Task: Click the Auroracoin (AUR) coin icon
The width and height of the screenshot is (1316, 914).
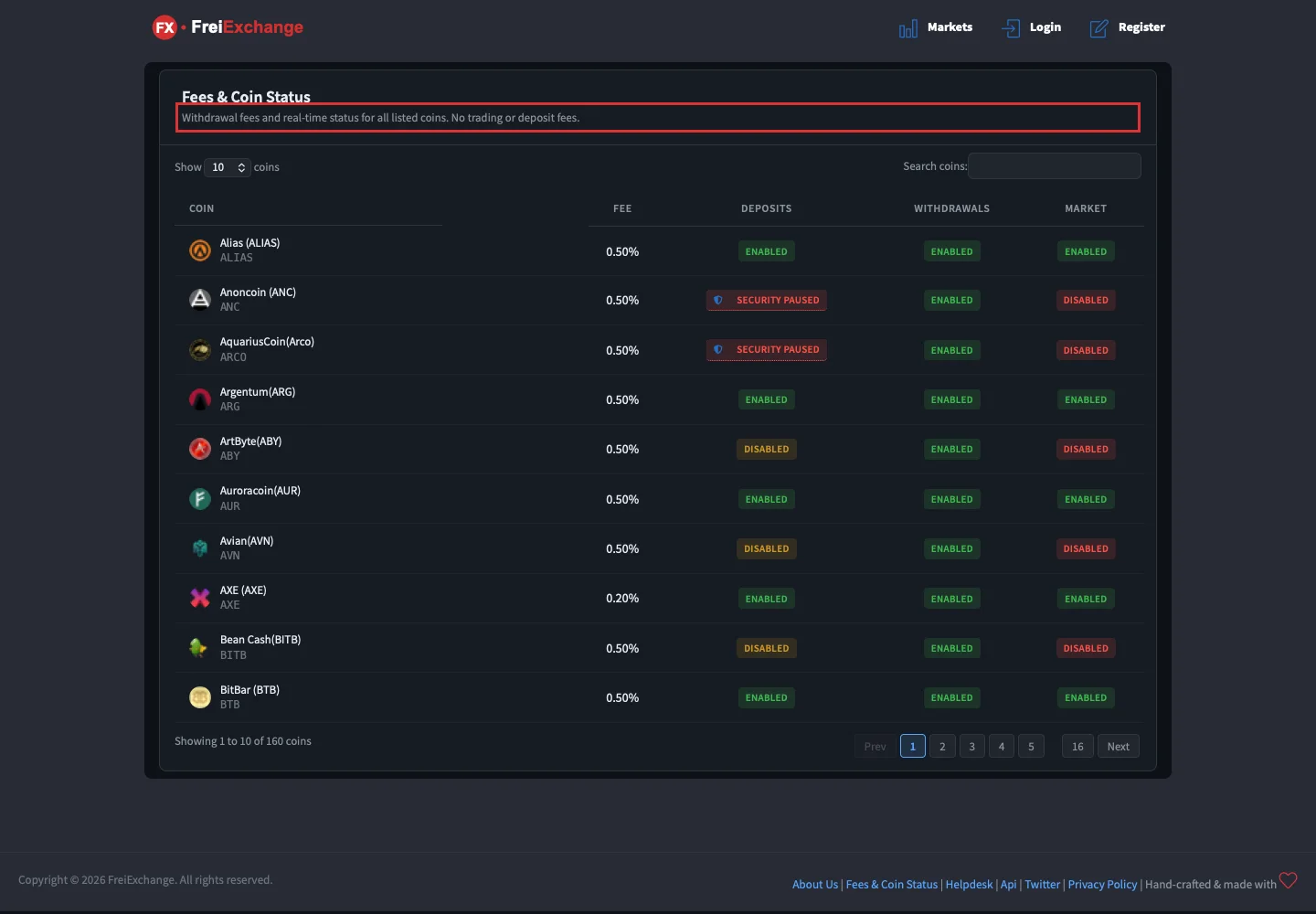Action: [200, 499]
